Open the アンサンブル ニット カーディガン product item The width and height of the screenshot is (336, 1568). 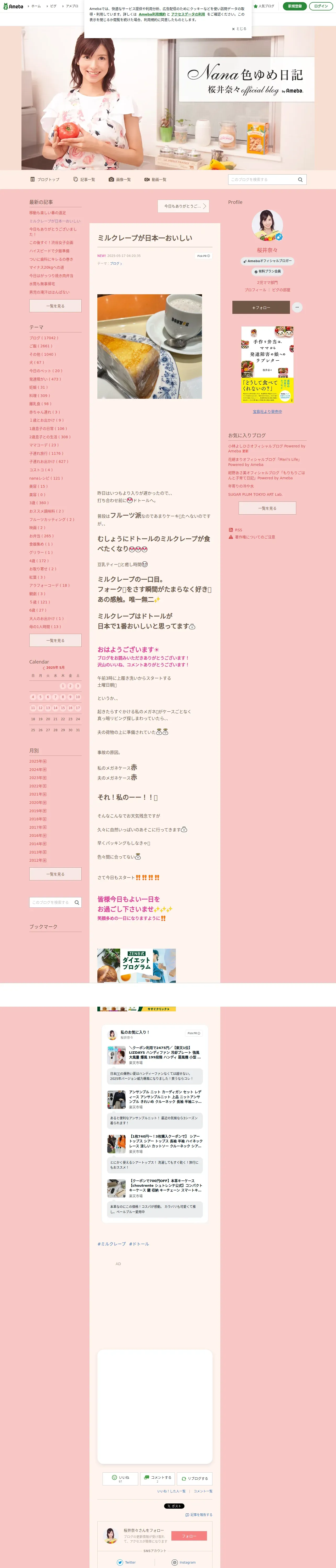pyautogui.click(x=155, y=1100)
